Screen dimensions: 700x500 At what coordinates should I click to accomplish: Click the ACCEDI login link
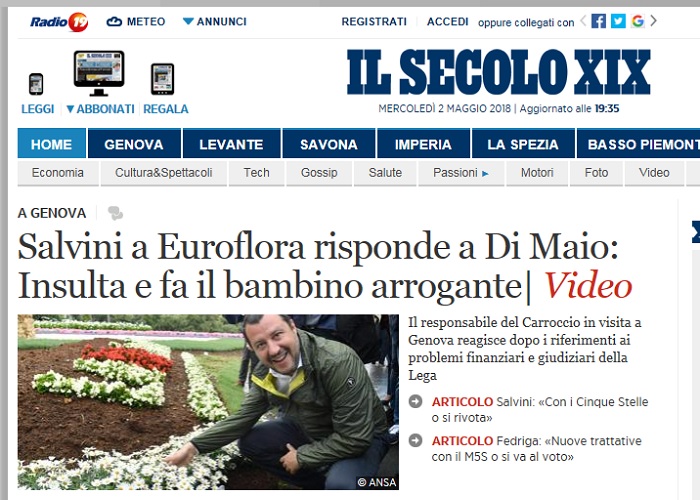tap(447, 21)
